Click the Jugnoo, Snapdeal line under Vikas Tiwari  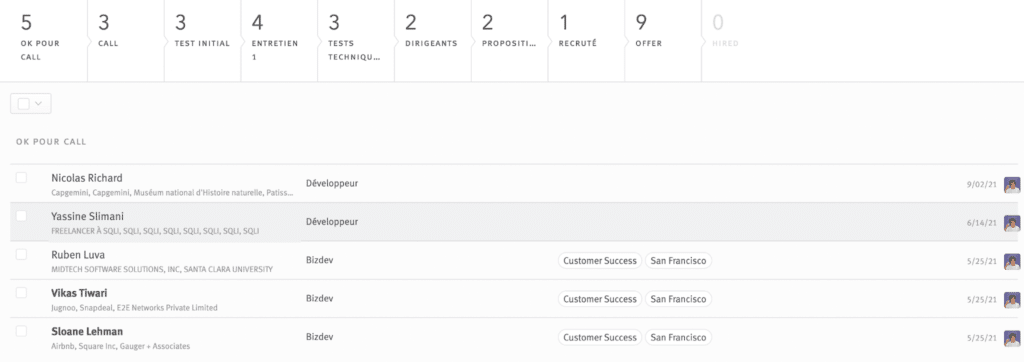click(x=134, y=308)
